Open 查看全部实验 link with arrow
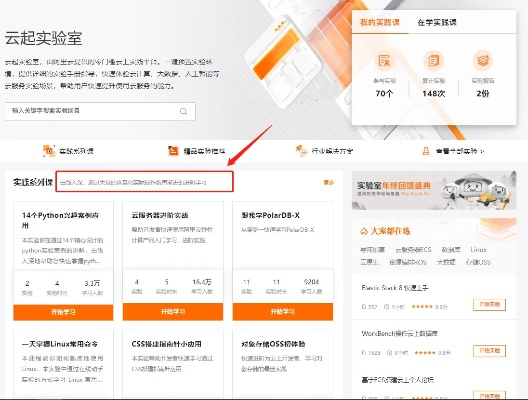This screenshot has width=528, height=400. 453,151
